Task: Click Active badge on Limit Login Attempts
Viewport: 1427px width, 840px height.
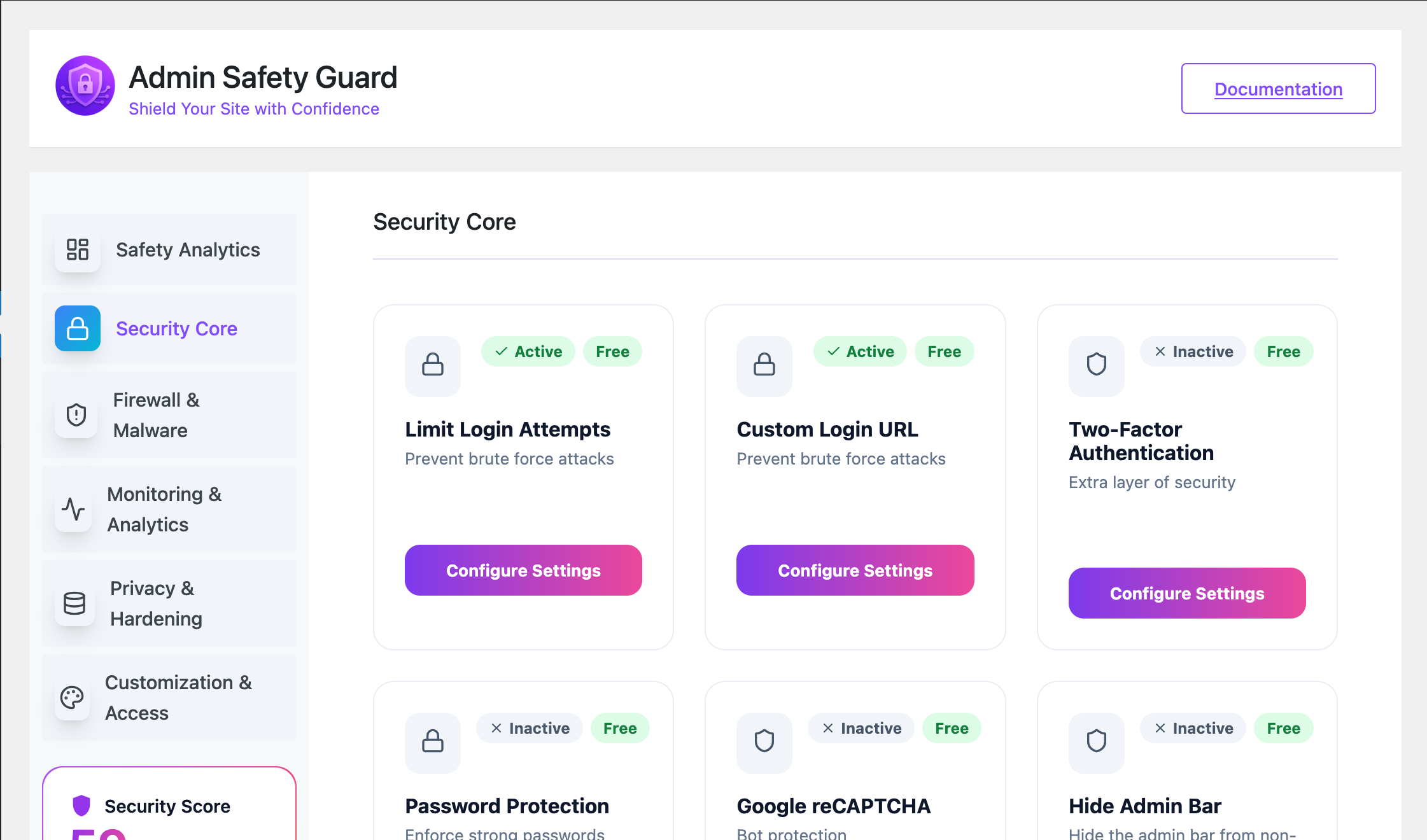Action: (x=528, y=351)
